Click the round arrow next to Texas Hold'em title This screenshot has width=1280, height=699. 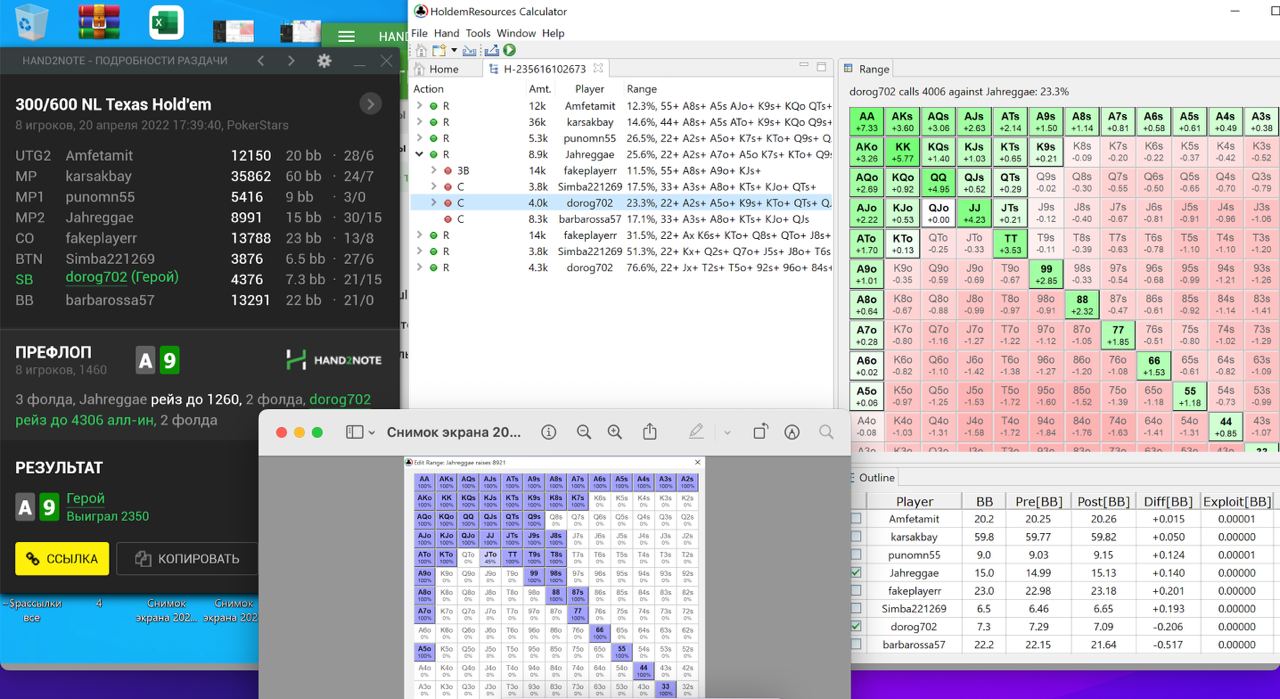click(370, 104)
